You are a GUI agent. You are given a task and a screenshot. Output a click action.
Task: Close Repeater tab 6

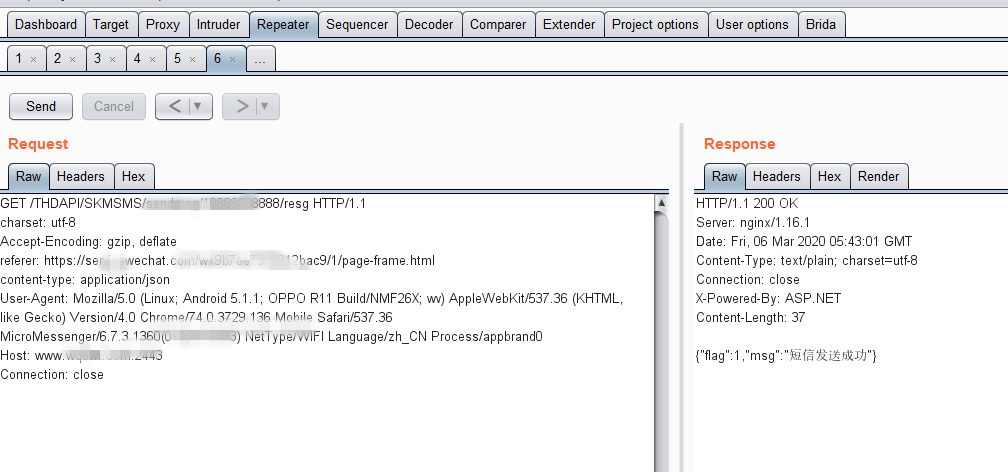[233, 60]
